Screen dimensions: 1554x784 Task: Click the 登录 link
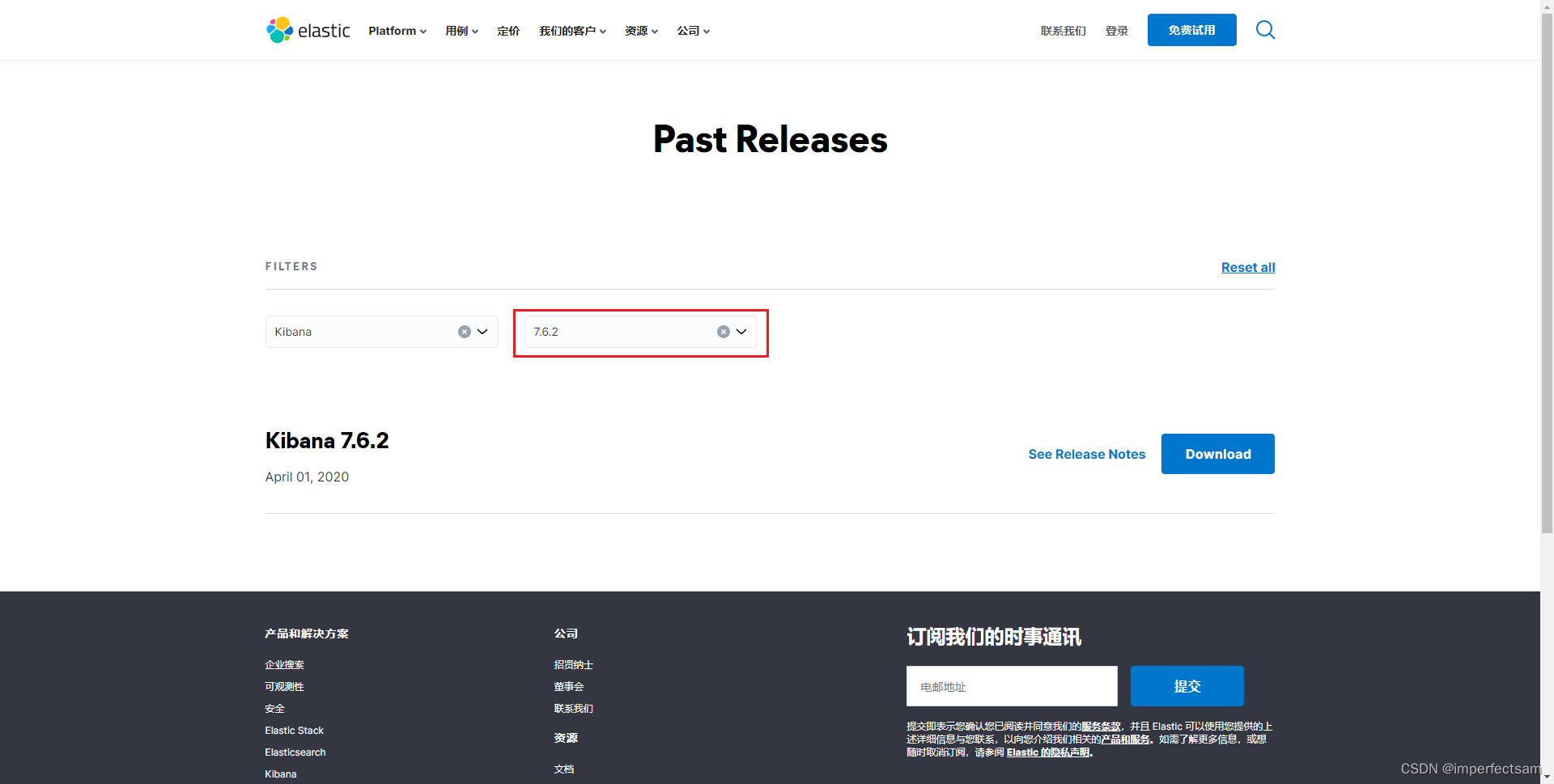pyautogui.click(x=1117, y=31)
